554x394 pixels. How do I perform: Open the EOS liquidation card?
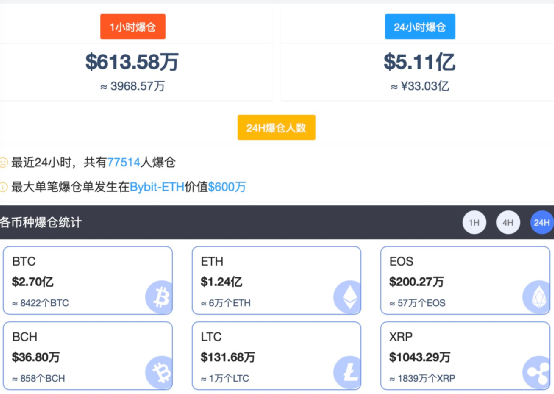pyautogui.click(x=465, y=280)
